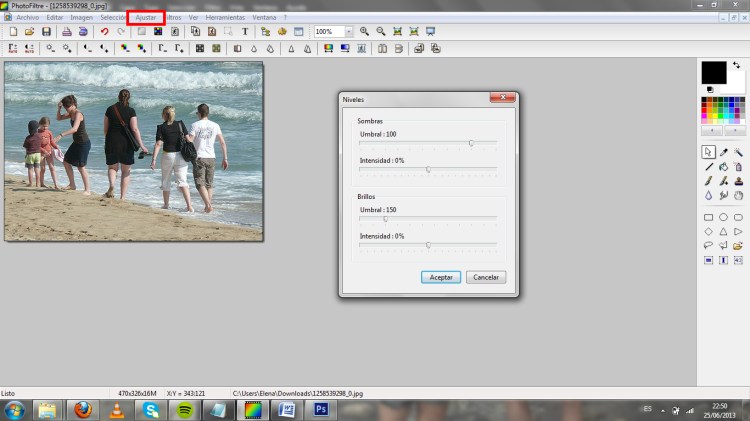Screen dimensions: 750x421
Task: Click the Text tool icon in toolbar
Action: (x=245, y=32)
